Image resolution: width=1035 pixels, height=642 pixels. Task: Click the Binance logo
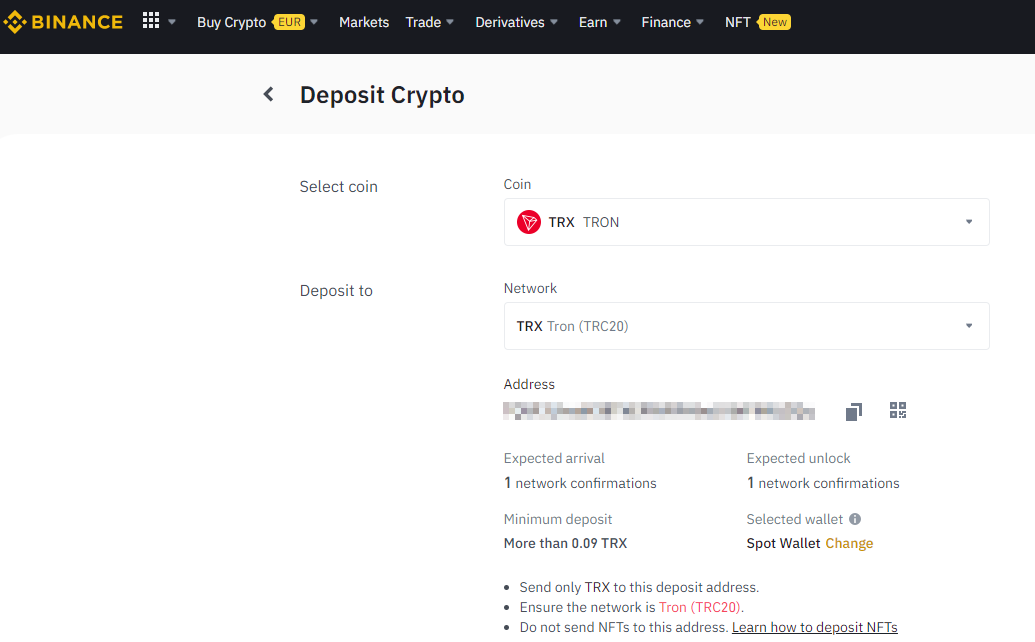(63, 22)
